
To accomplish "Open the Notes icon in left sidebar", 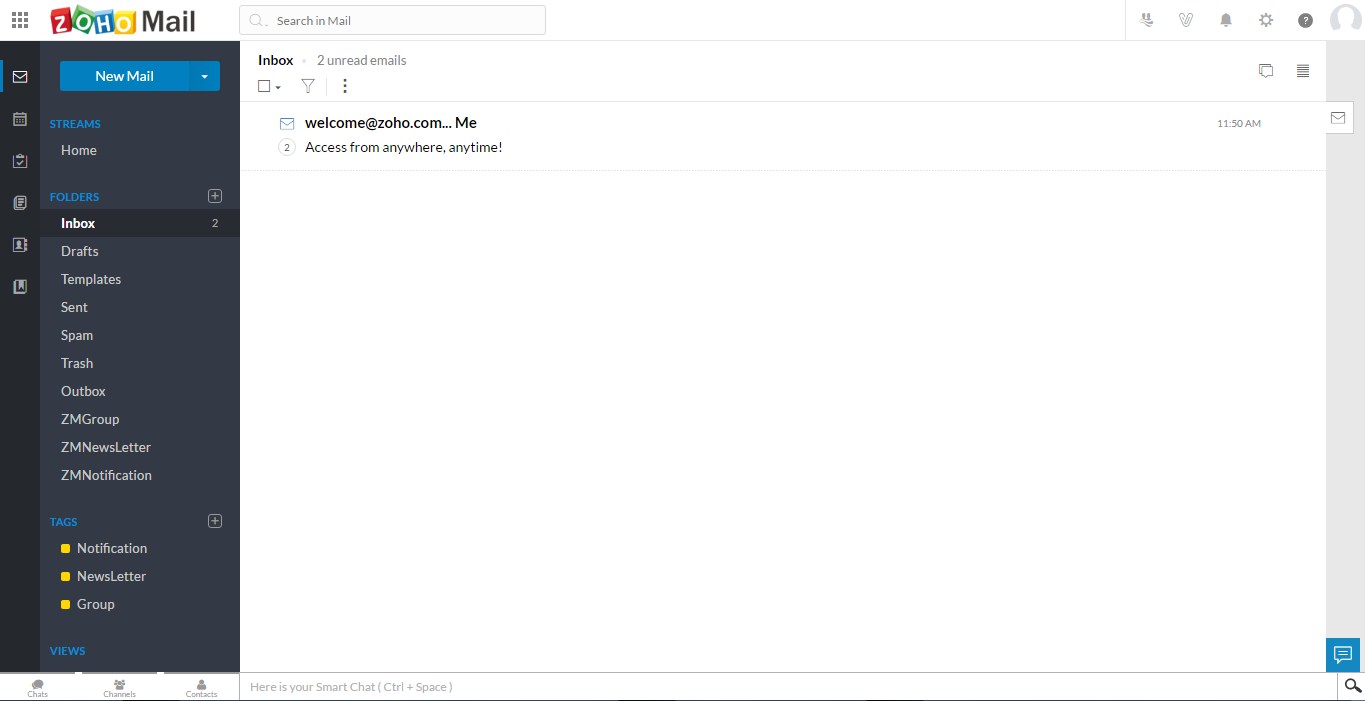I will 20,202.
